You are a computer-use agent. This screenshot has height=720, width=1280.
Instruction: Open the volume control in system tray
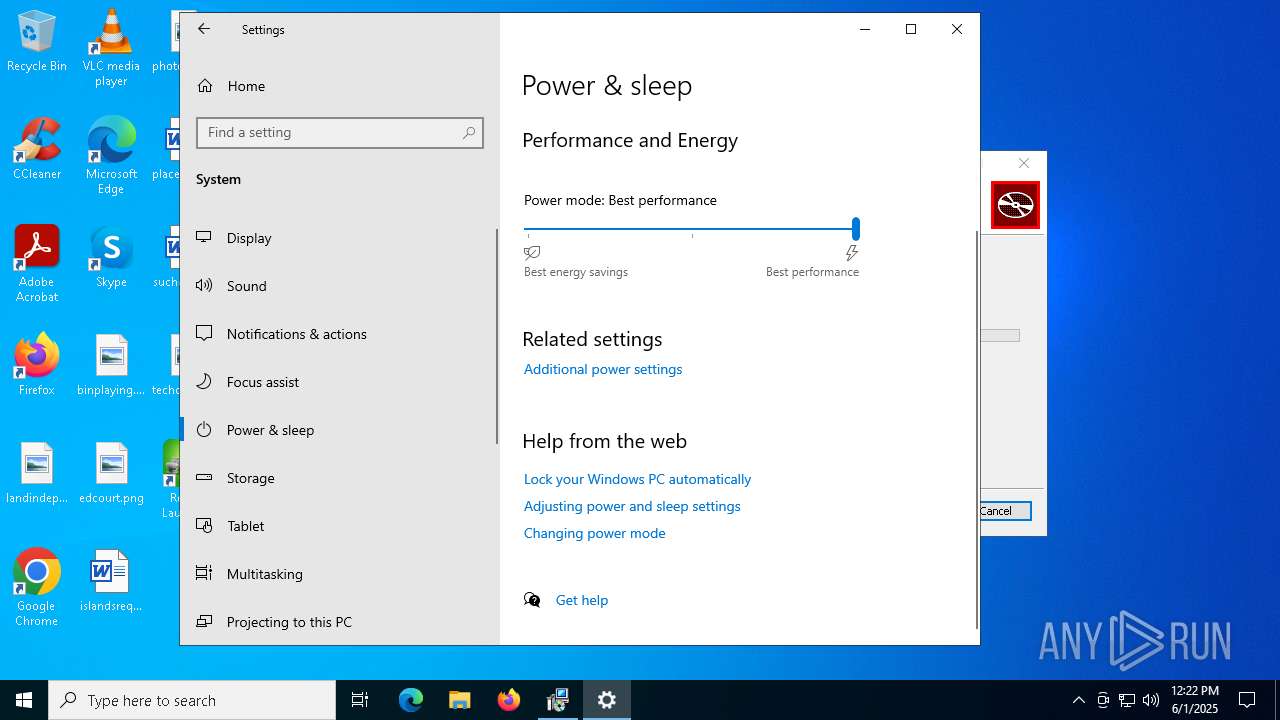pos(1151,700)
